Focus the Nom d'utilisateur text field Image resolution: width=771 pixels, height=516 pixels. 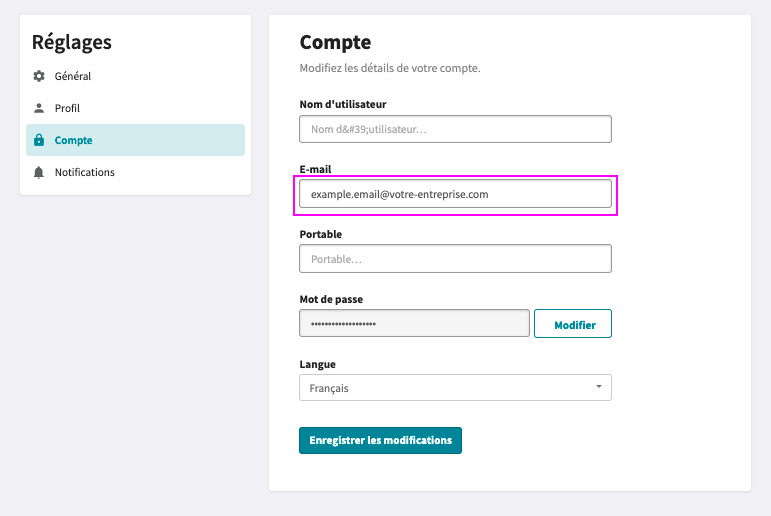(455, 129)
